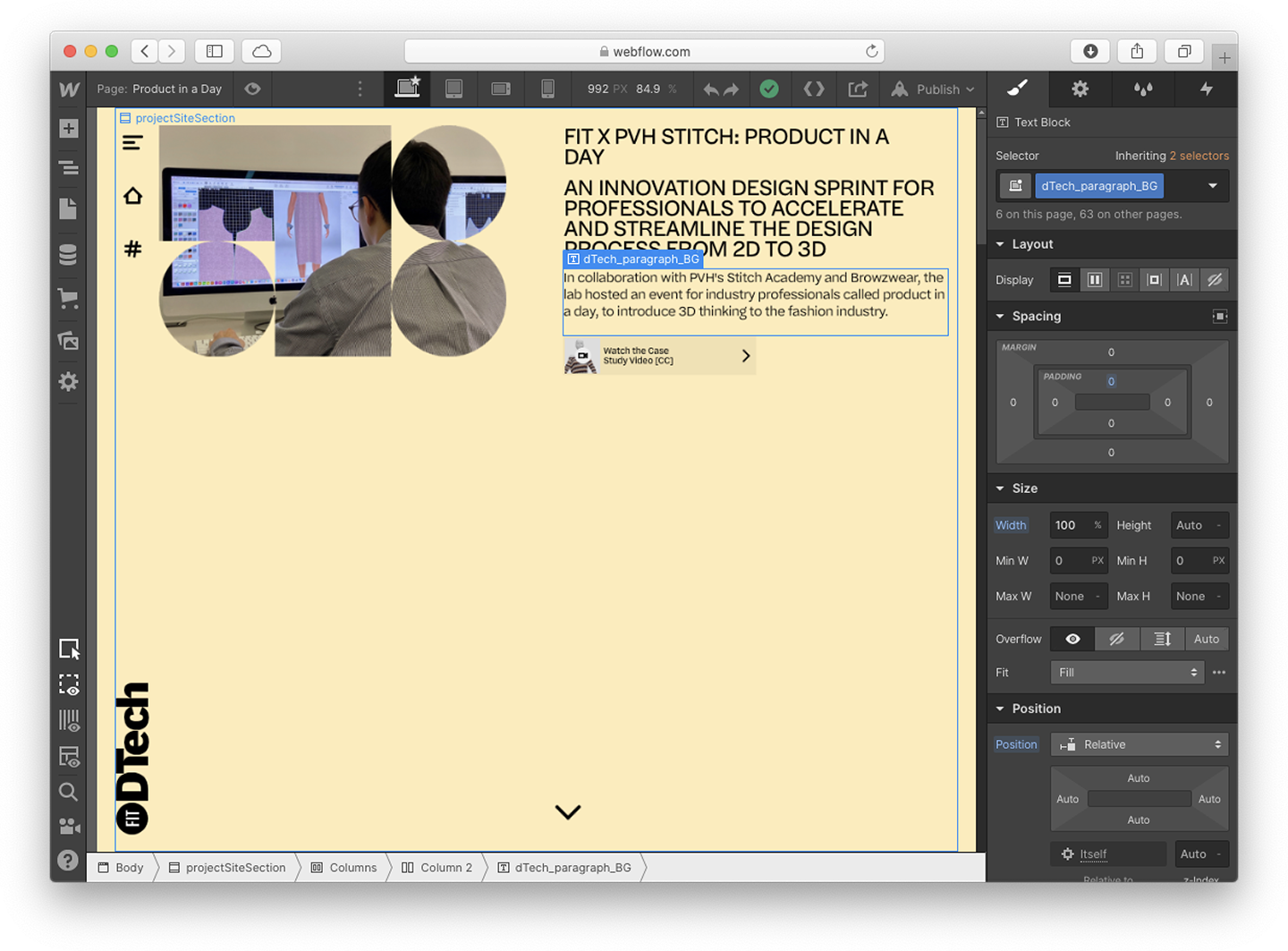Click Watch the Case Study Video link
The height and width of the screenshot is (951, 1288).
[x=659, y=356]
